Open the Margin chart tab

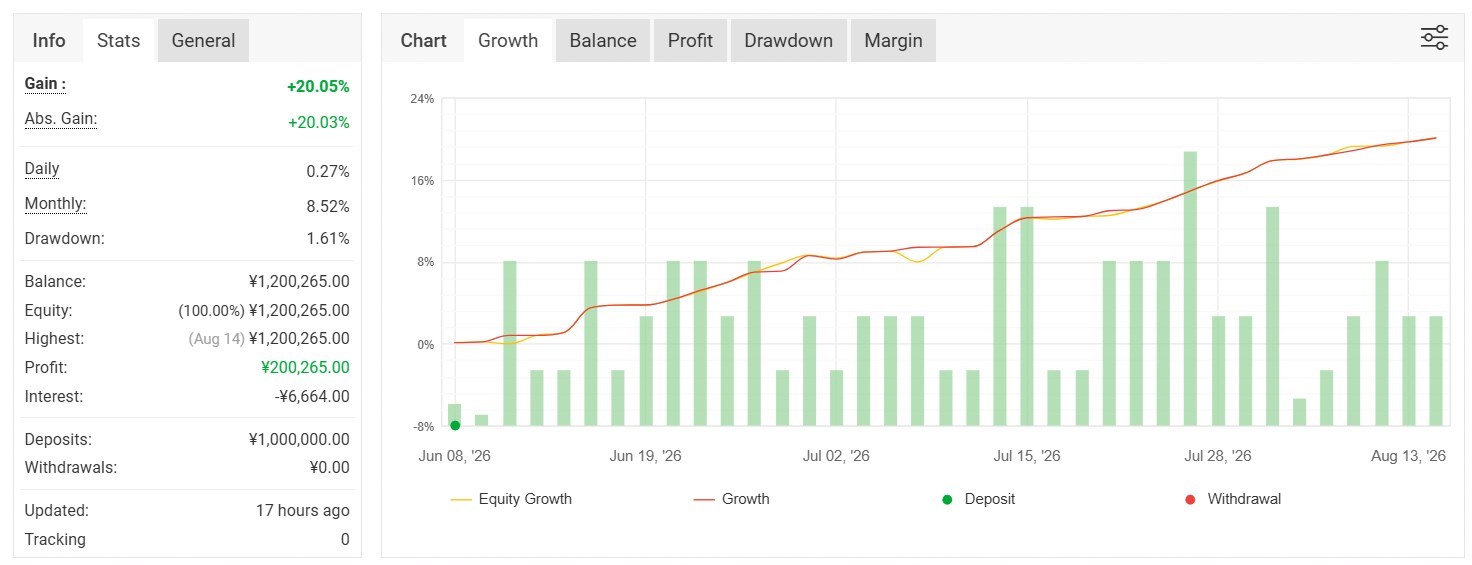[893, 41]
